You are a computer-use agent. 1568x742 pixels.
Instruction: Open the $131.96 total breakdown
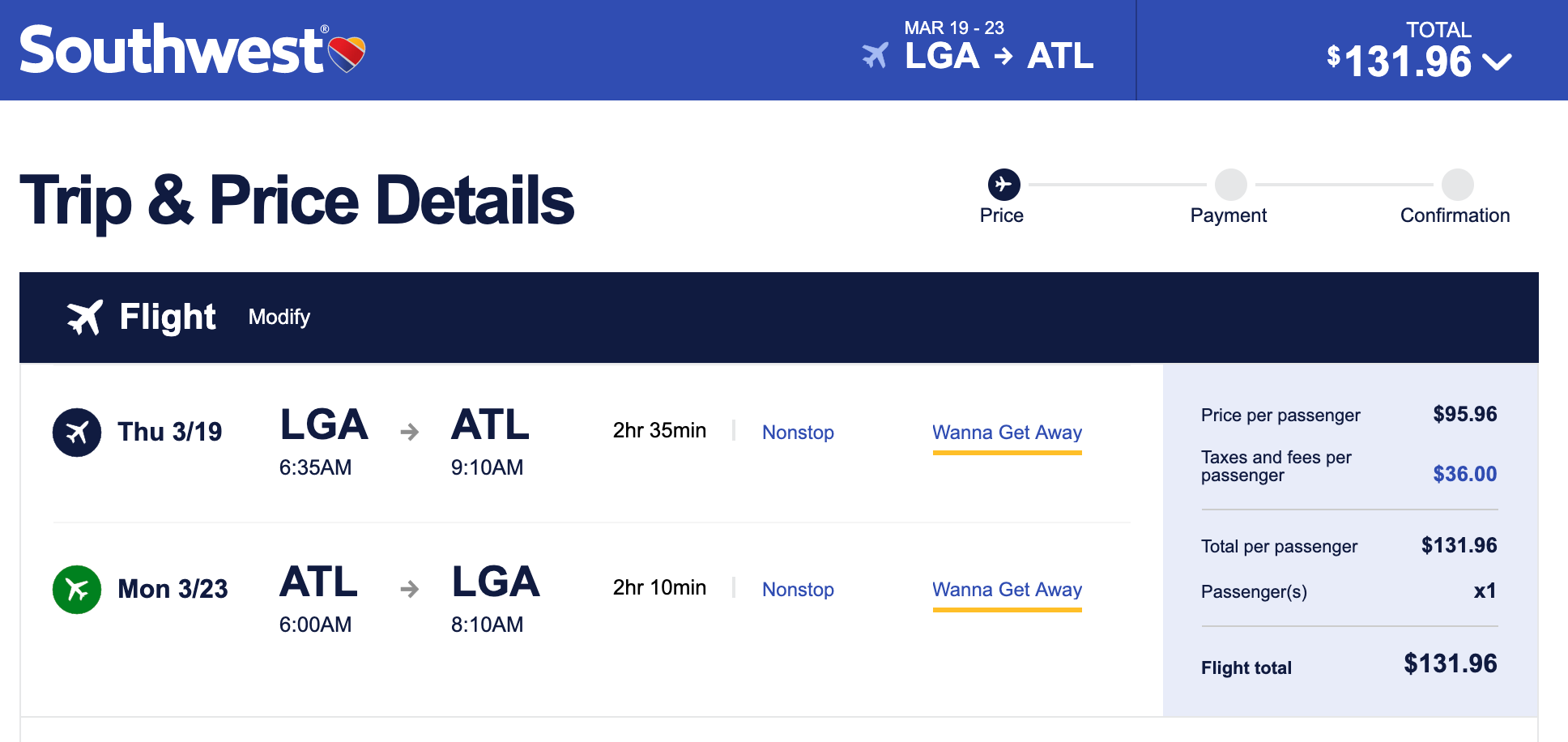pos(1408,62)
